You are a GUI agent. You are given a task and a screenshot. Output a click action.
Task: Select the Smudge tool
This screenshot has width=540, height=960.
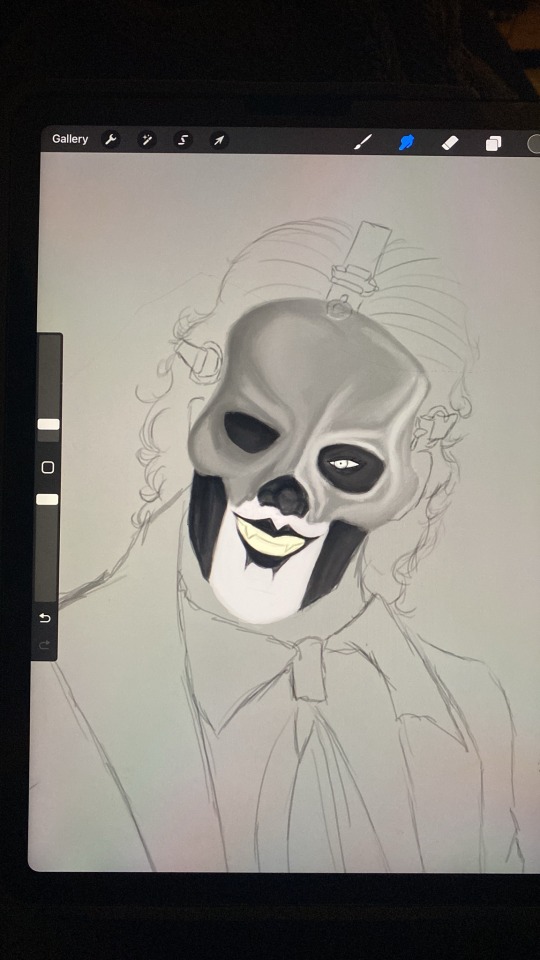407,143
